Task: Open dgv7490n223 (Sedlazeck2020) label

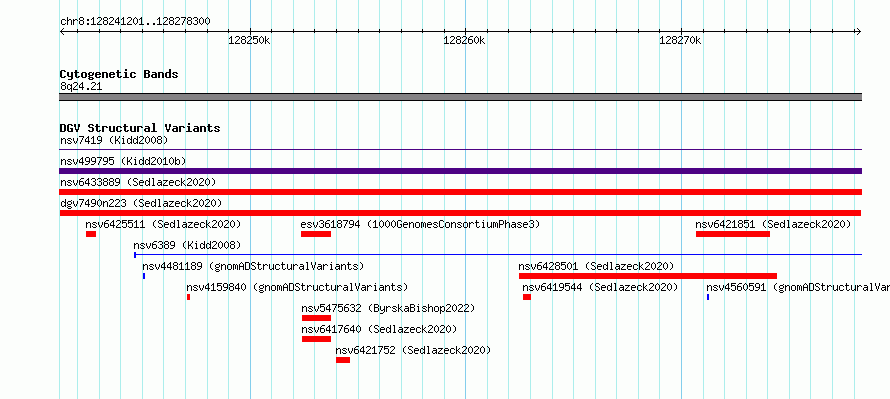Action: pos(141,203)
